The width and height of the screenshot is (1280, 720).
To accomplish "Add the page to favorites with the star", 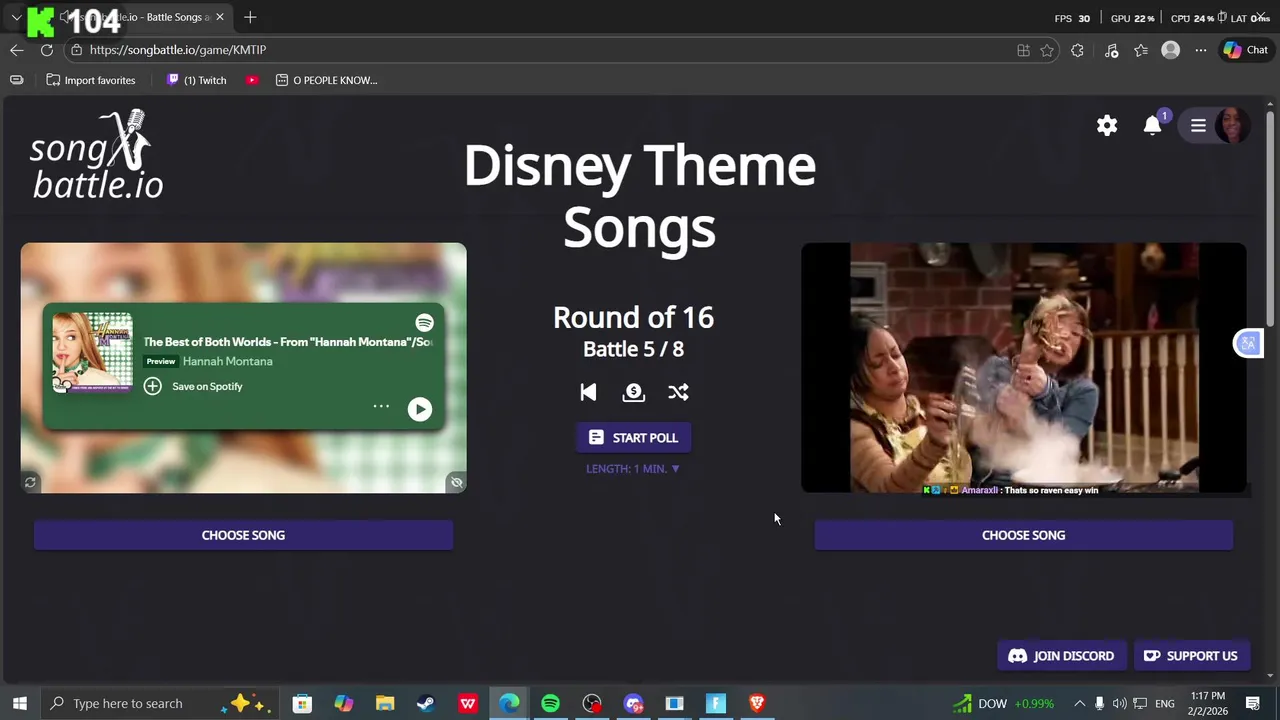I will [1047, 50].
